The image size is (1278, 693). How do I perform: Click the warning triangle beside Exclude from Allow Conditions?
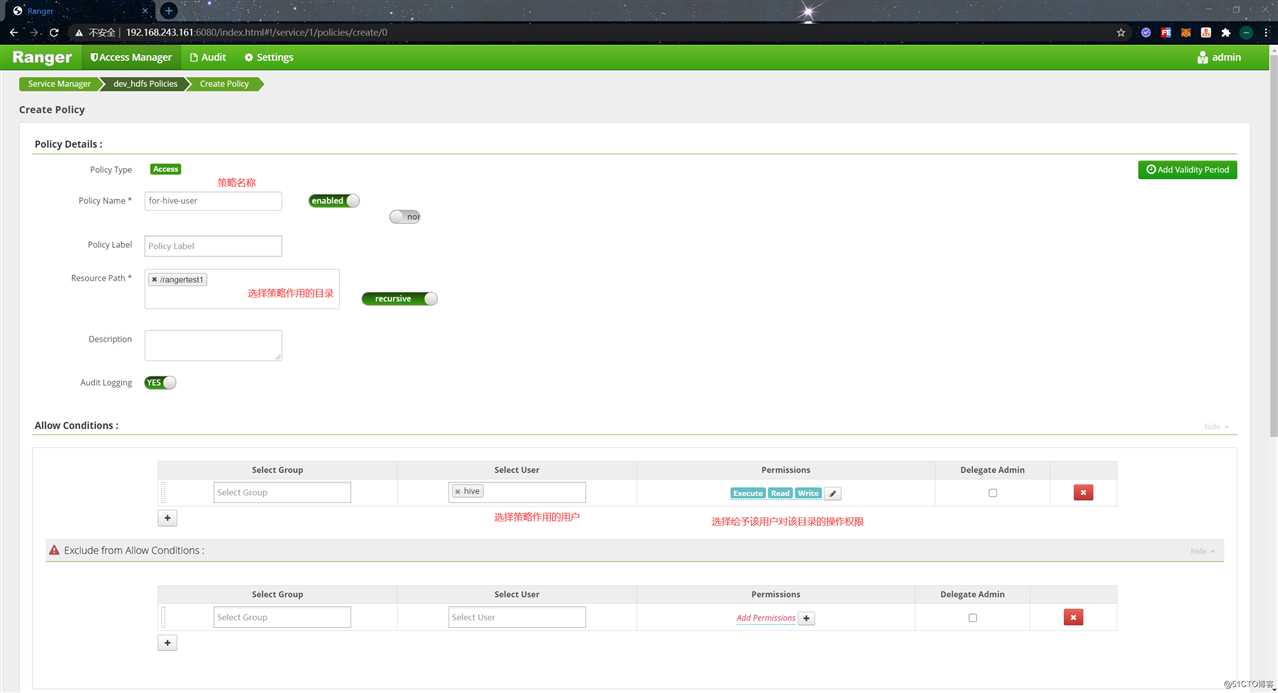pyautogui.click(x=54, y=550)
